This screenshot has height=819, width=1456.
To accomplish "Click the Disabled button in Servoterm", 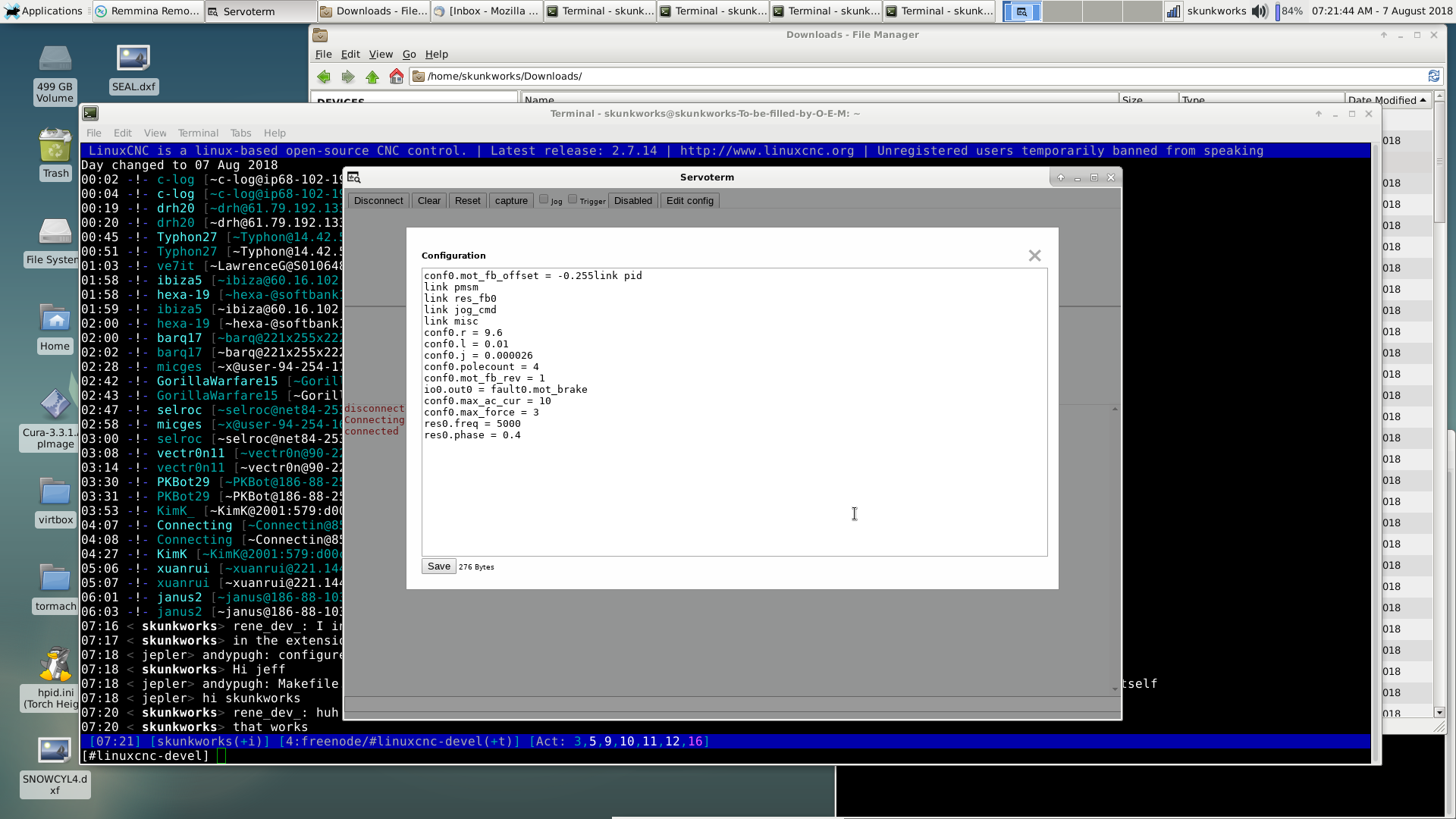I will click(633, 201).
